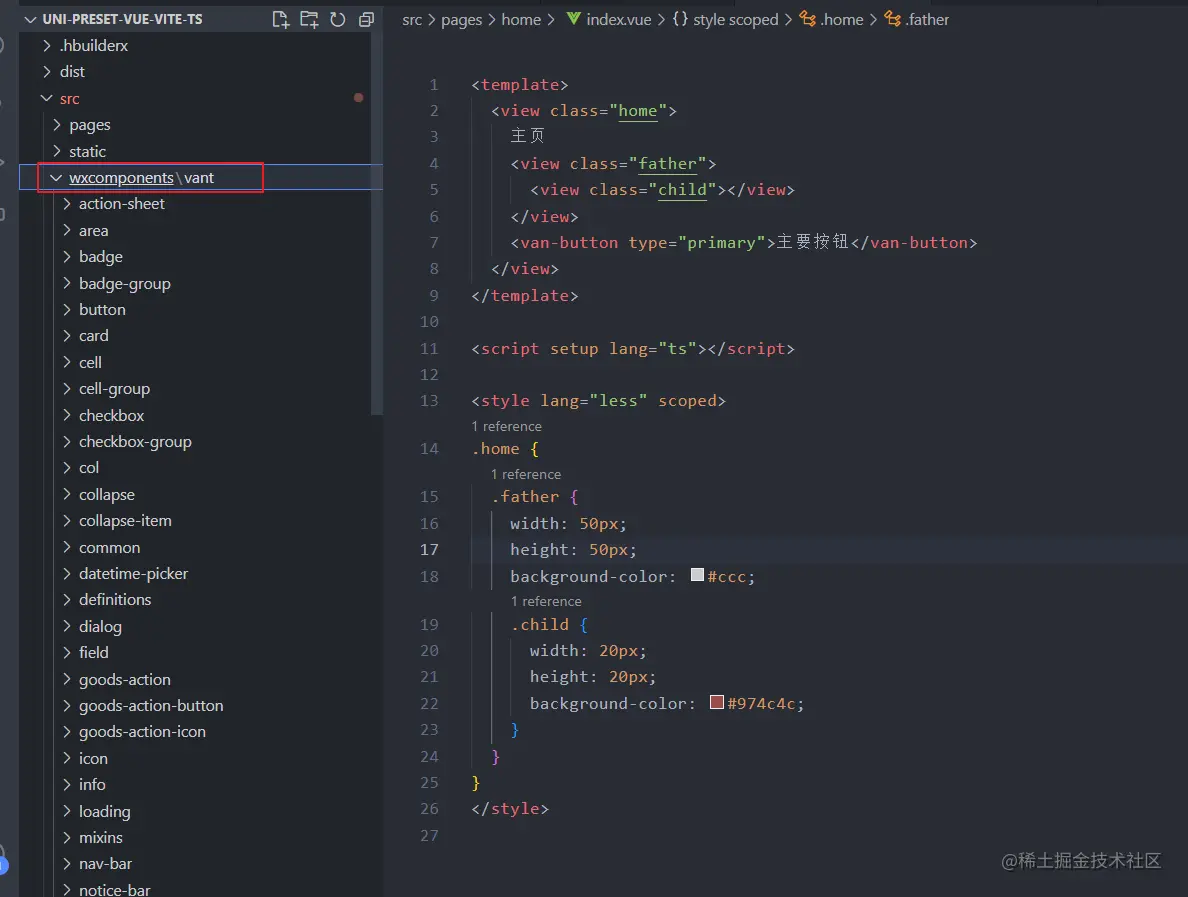Select the dialog folder

[100, 627]
